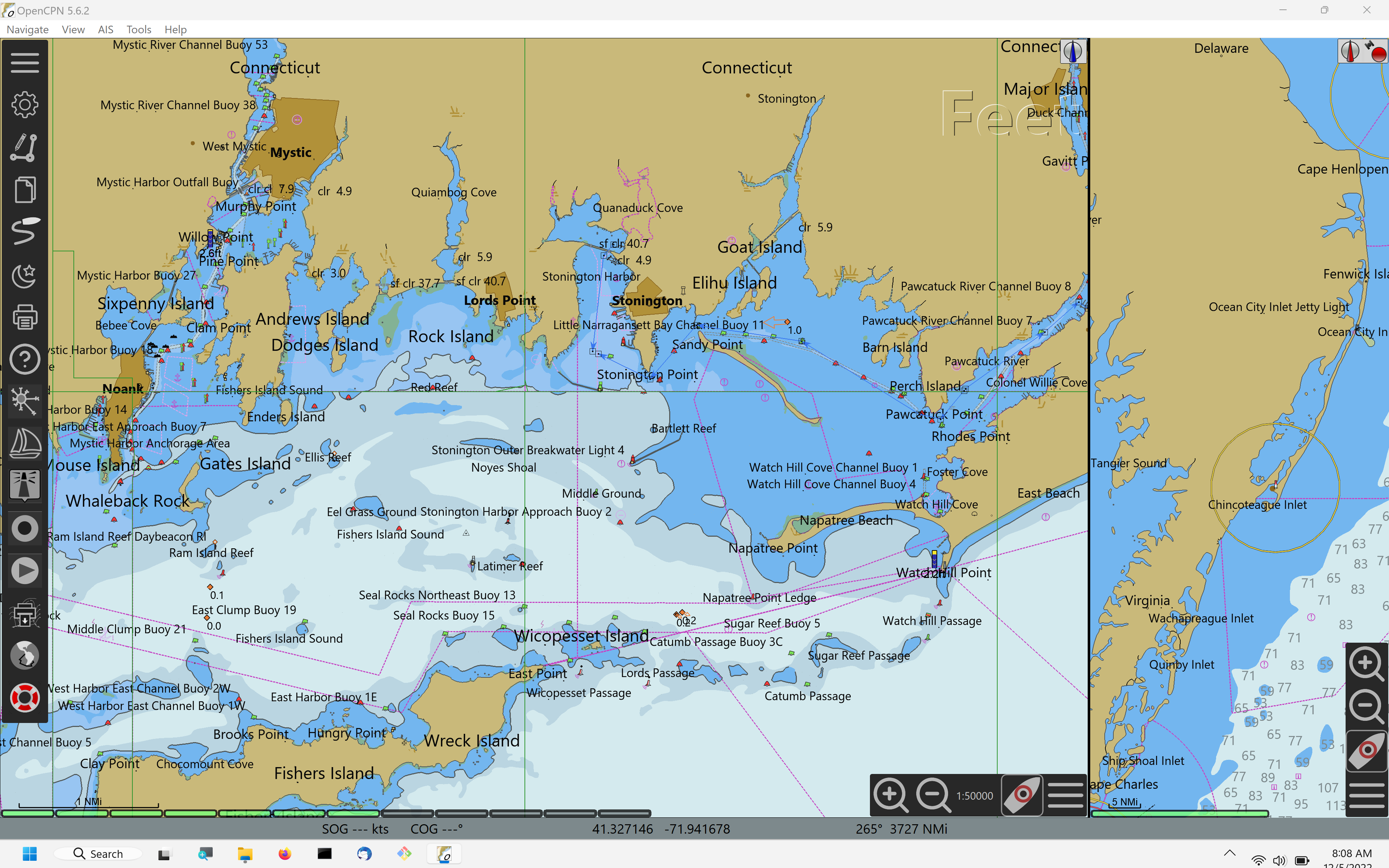Image resolution: width=1389 pixels, height=868 pixels.
Task: Activate the Man Overboard lifebuoy function
Action: point(25,698)
